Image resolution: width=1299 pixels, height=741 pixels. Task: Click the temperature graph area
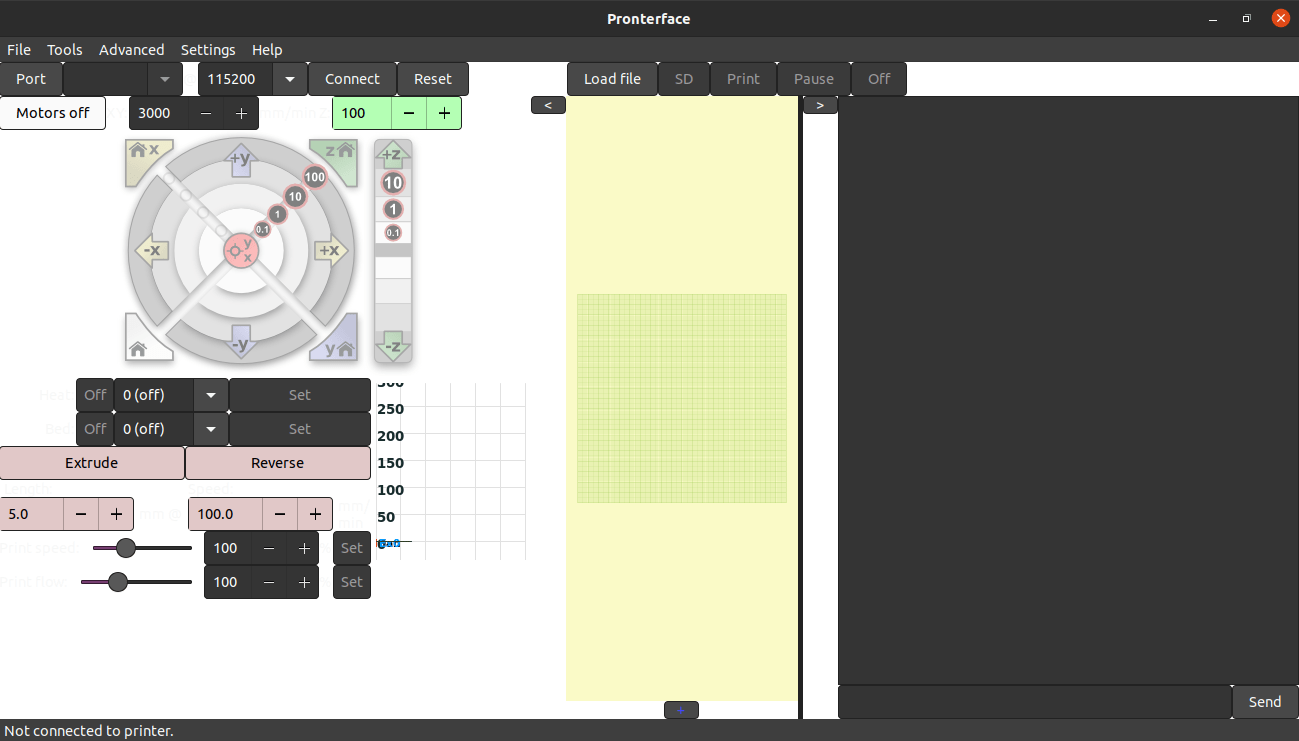point(451,470)
